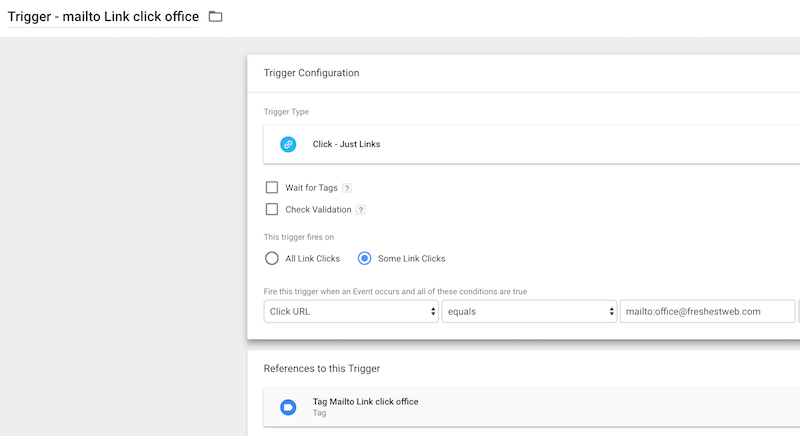800x436 pixels.
Task: Click the mailto:office@freshestweb.com value field
Action: (x=706, y=311)
